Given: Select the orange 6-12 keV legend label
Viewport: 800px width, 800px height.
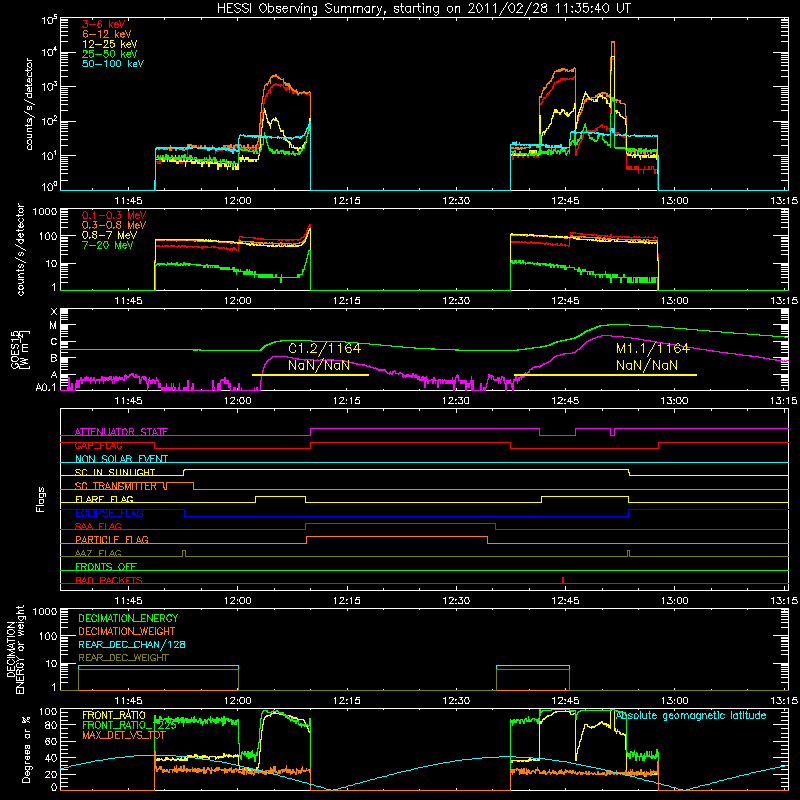Looking at the screenshot, I should [107, 34].
